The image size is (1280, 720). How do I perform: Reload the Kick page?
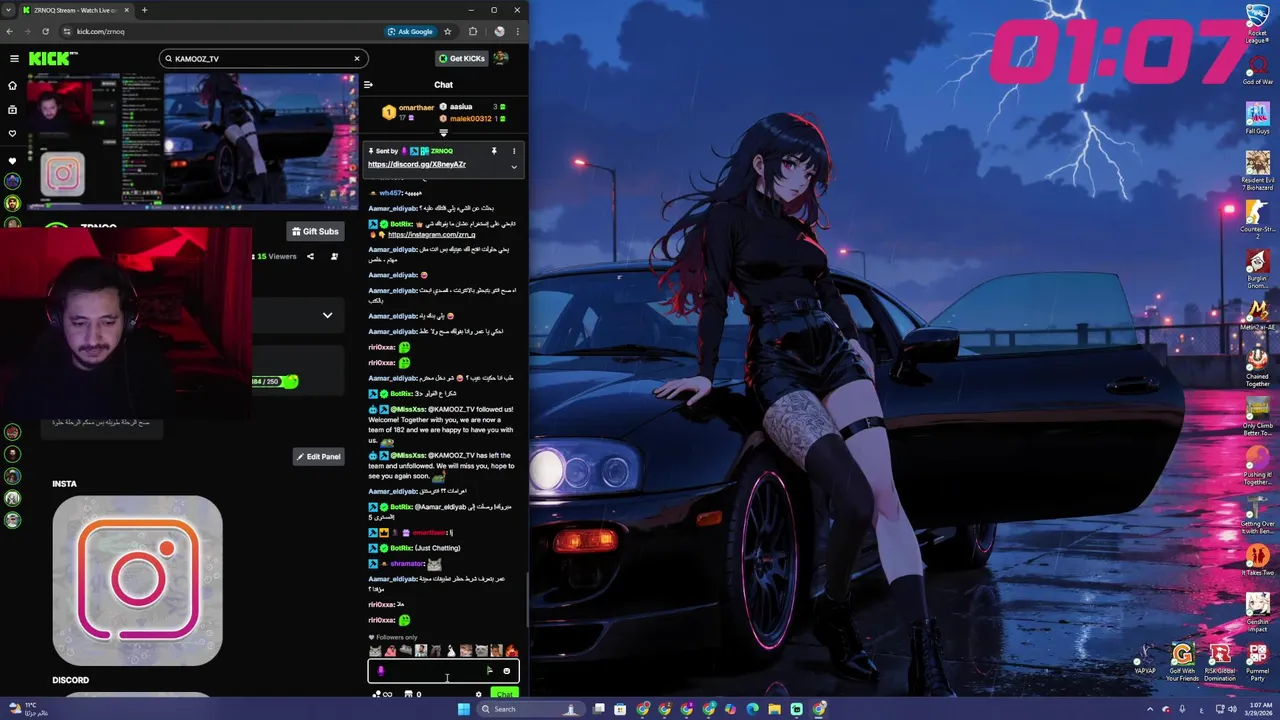point(45,31)
